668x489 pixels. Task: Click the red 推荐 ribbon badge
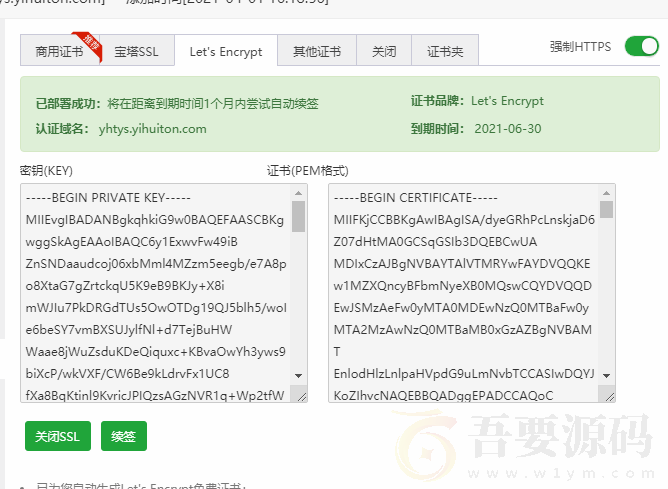(x=89, y=45)
